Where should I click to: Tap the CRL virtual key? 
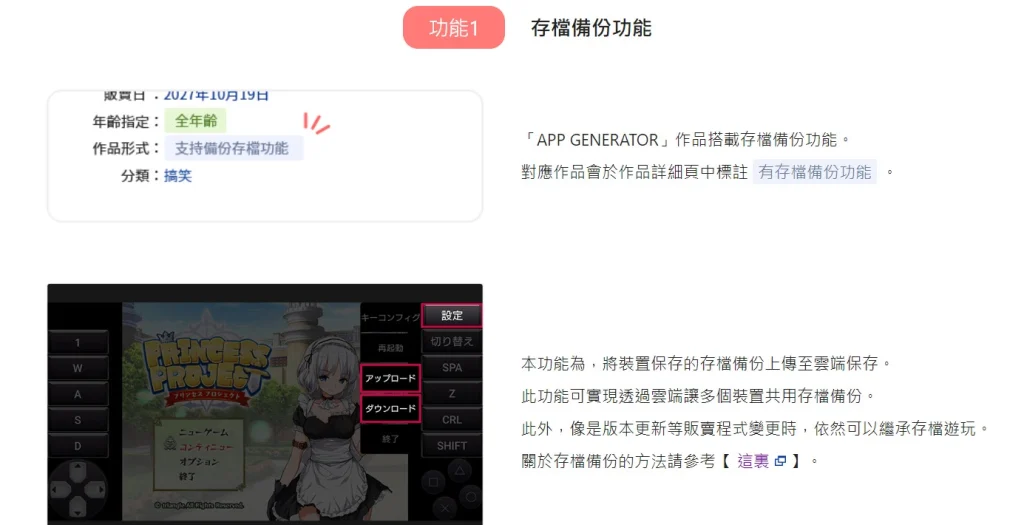point(452,420)
